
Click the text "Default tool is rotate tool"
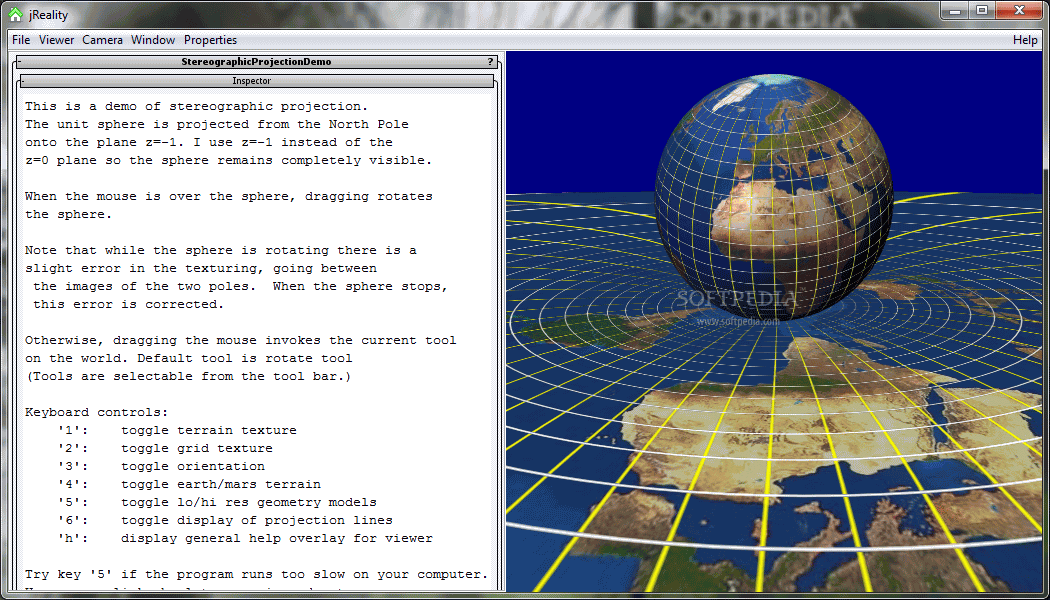pyautogui.click(x=248, y=358)
